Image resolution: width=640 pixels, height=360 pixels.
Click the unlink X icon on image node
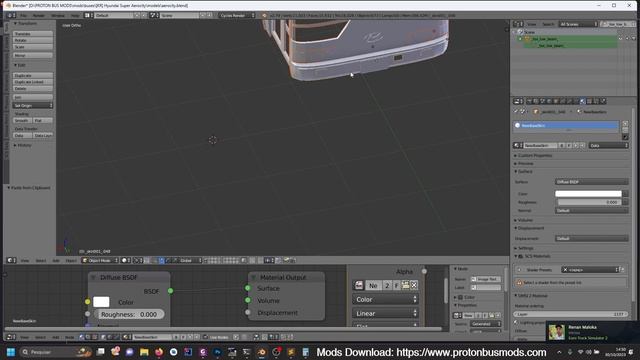tap(414, 285)
